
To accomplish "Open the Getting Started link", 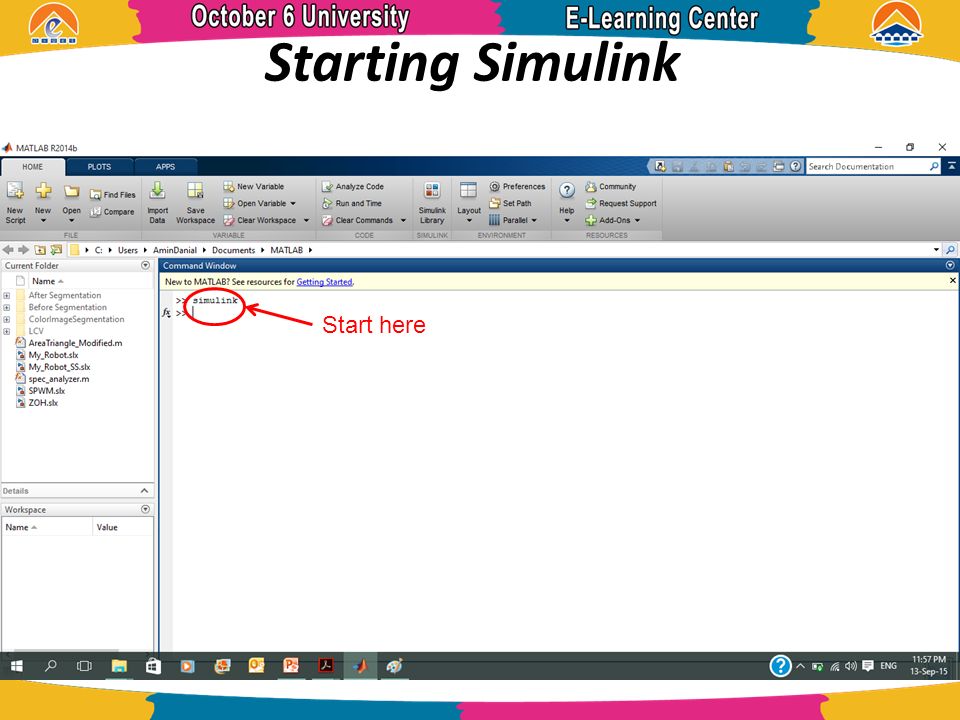I will [324, 282].
